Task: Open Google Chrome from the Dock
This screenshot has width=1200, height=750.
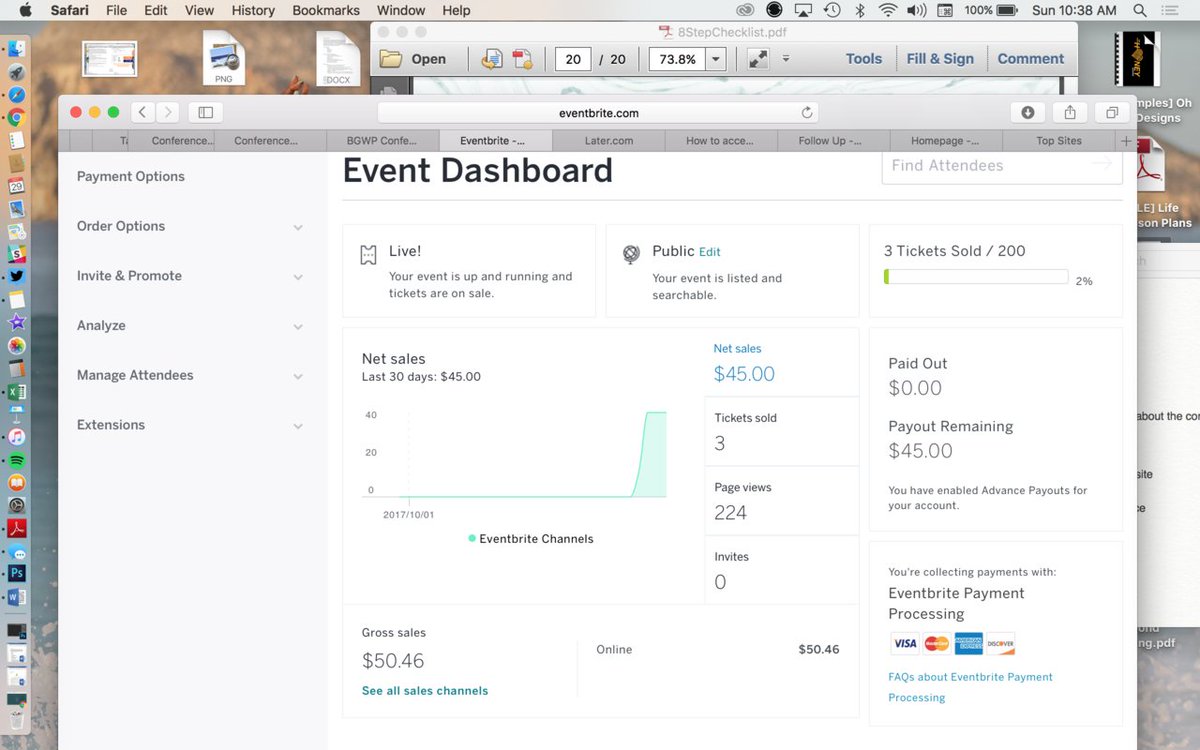Action: [16, 118]
